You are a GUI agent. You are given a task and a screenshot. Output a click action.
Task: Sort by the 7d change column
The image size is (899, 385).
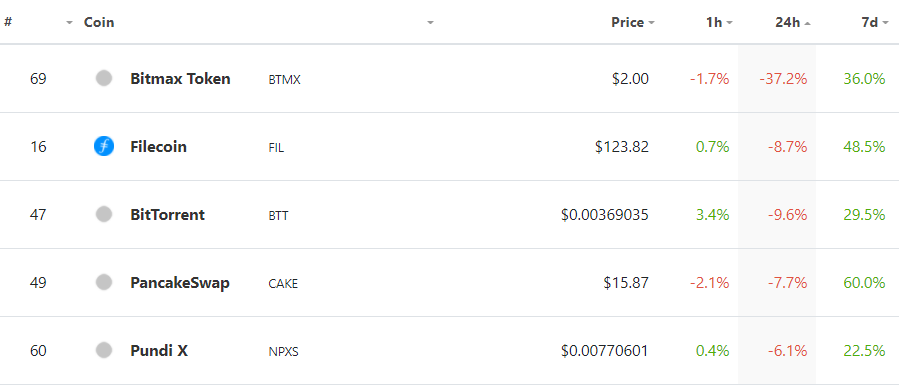[875, 23]
